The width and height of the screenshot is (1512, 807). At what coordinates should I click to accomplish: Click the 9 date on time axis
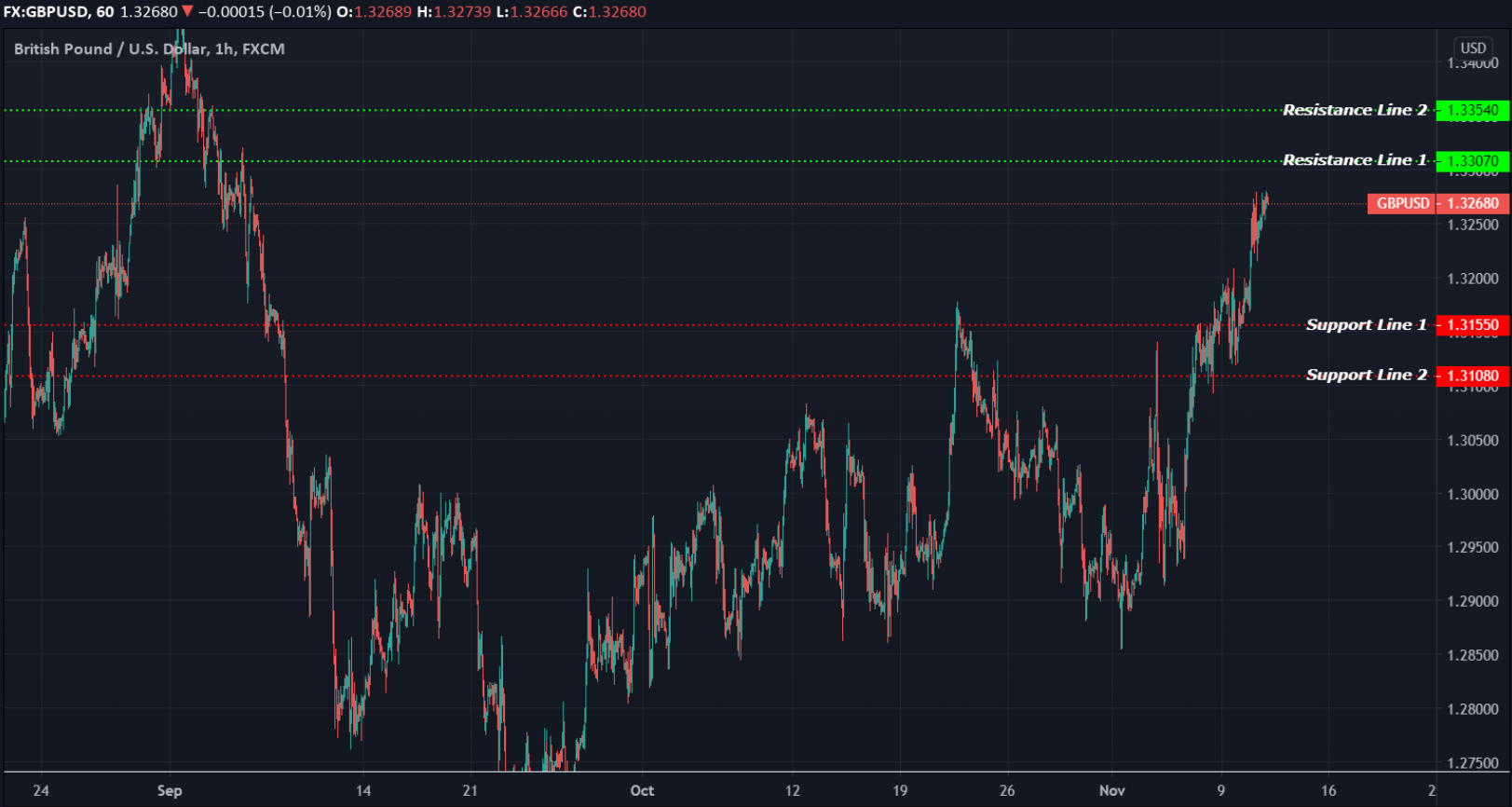point(1221,790)
